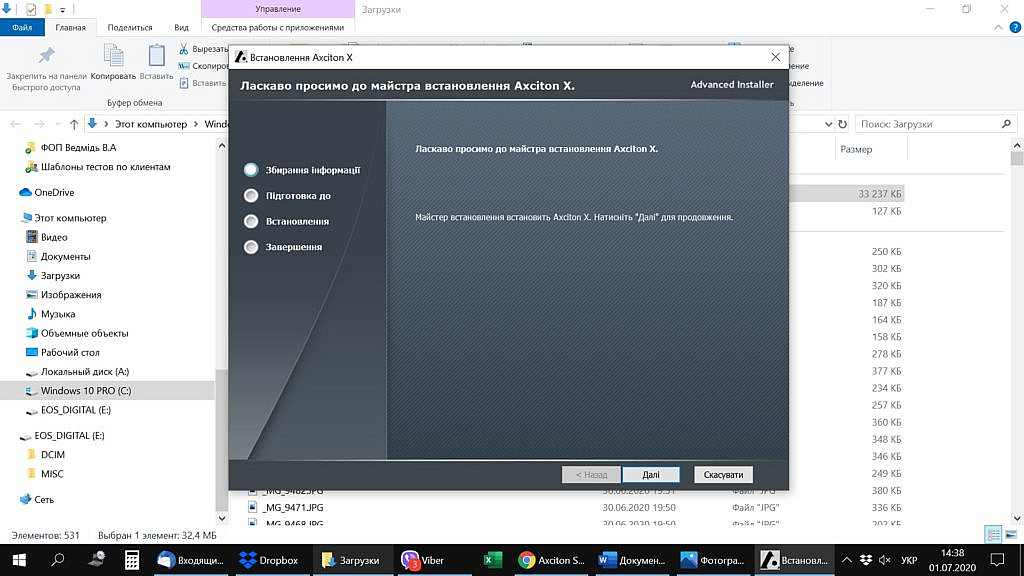The image size is (1024, 576).
Task: Show hidden tray icons chevron
Action: 846,560
